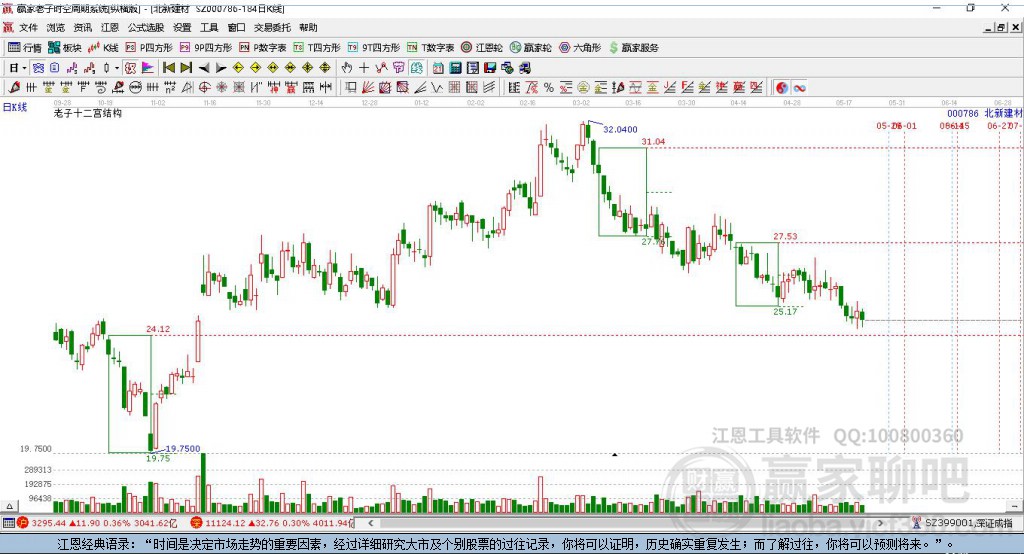Jump to last bar with green skip-forward icon
Screen dimensions: 1024x554
click(186, 68)
